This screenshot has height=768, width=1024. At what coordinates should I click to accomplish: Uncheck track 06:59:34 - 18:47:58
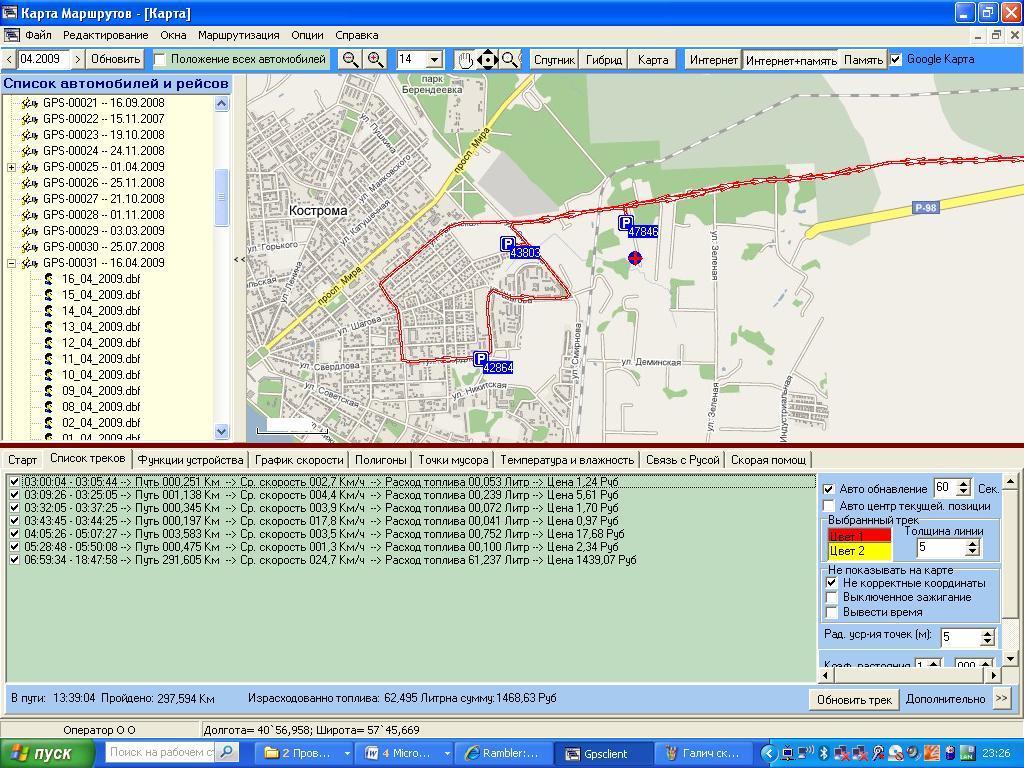click(x=15, y=560)
